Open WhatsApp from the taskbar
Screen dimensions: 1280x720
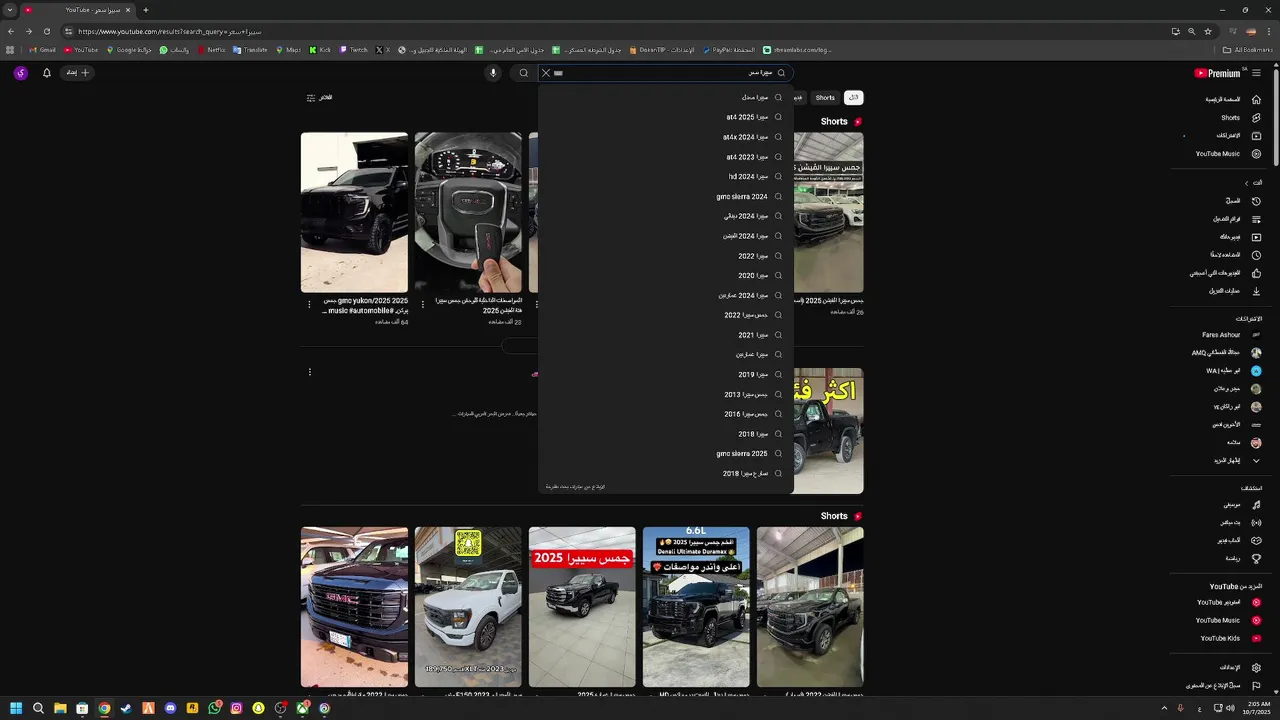tap(214, 708)
